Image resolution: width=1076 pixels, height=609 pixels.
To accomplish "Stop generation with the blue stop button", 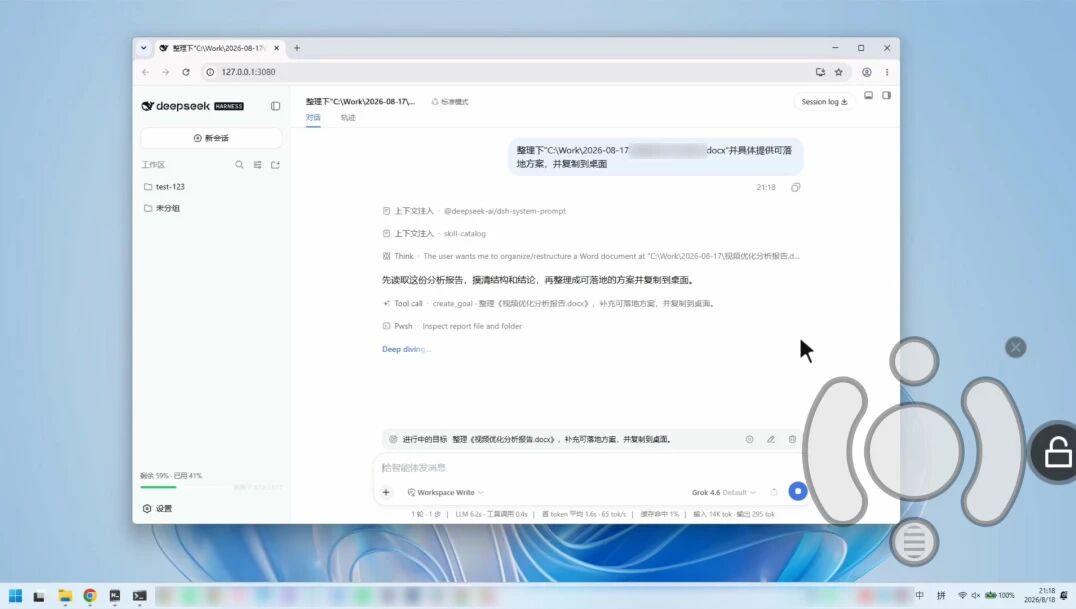I will 797,492.
